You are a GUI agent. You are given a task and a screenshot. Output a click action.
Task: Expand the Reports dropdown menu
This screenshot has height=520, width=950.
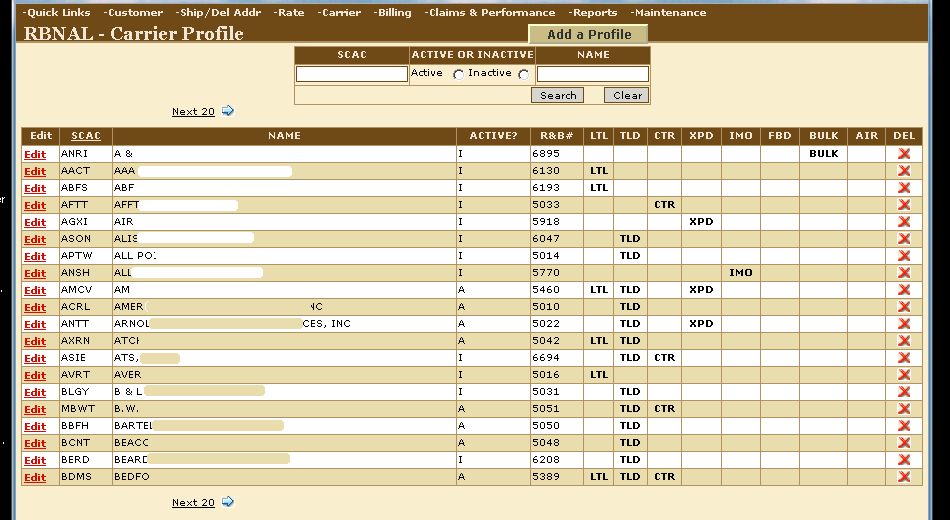tap(593, 13)
